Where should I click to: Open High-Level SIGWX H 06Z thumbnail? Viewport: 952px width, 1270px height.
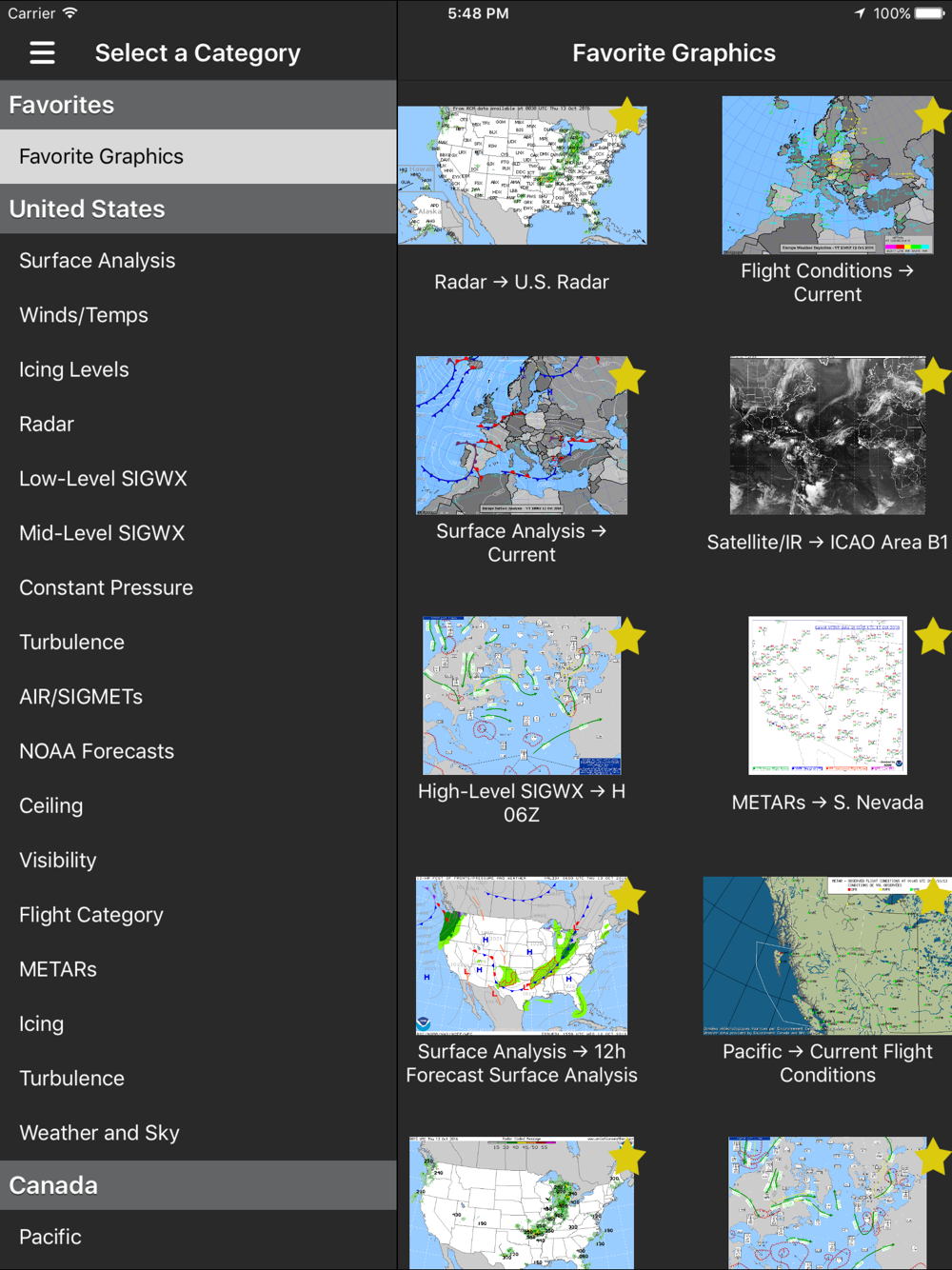[x=522, y=695]
